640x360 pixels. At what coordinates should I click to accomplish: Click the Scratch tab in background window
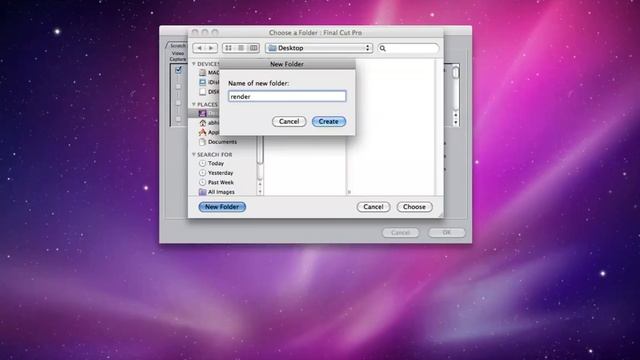click(x=177, y=45)
